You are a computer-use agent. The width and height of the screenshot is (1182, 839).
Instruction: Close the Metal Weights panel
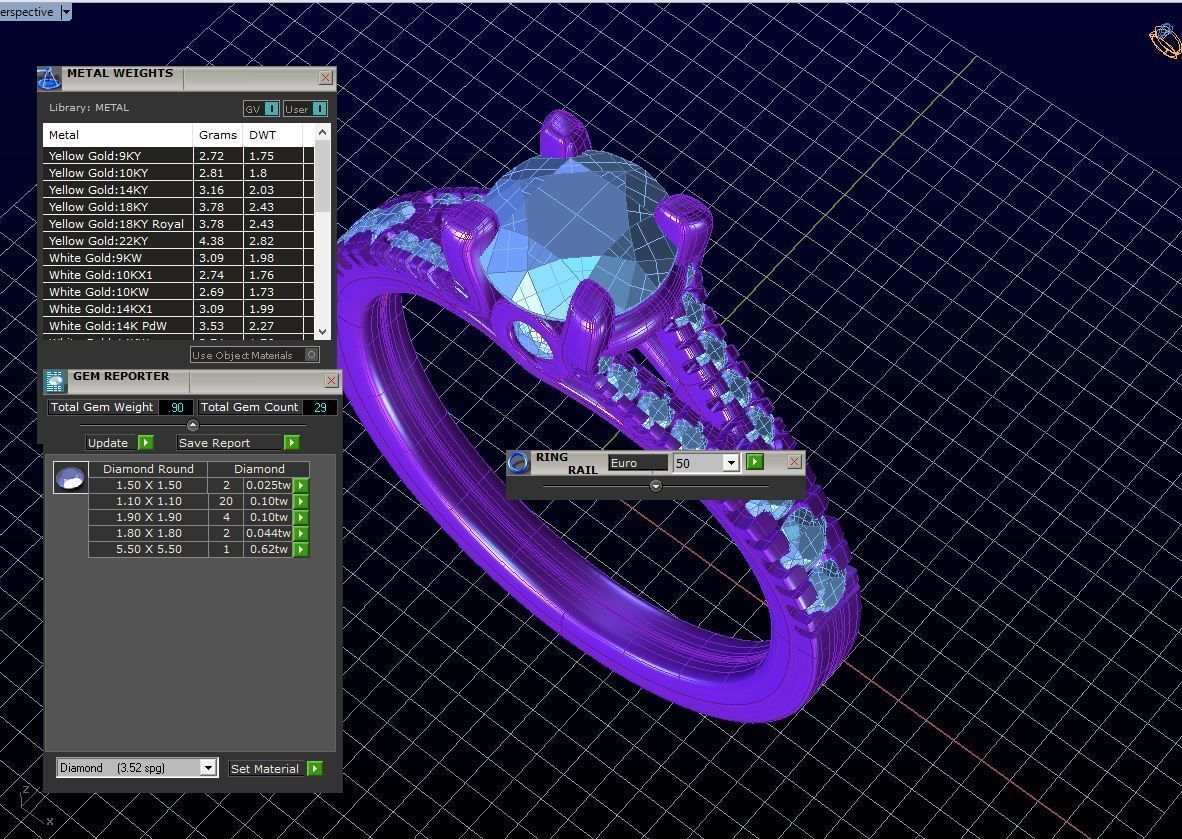[325, 77]
